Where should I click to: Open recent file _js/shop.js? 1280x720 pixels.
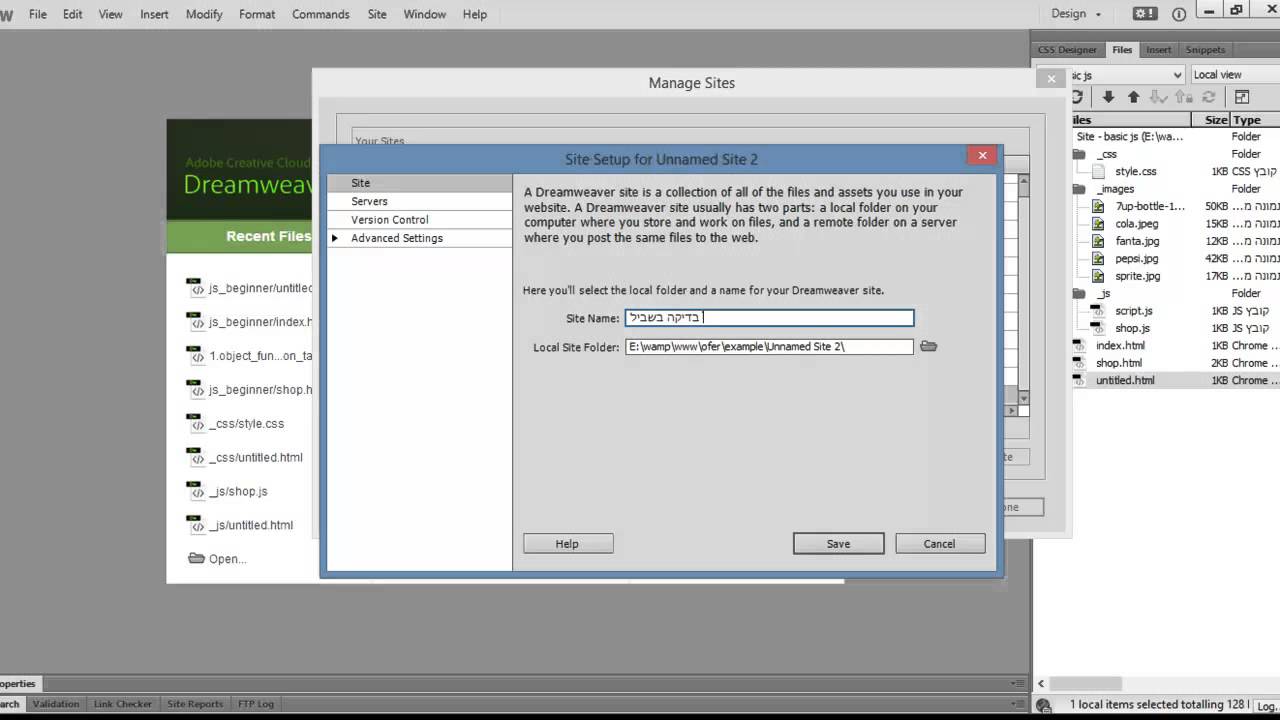(x=238, y=491)
